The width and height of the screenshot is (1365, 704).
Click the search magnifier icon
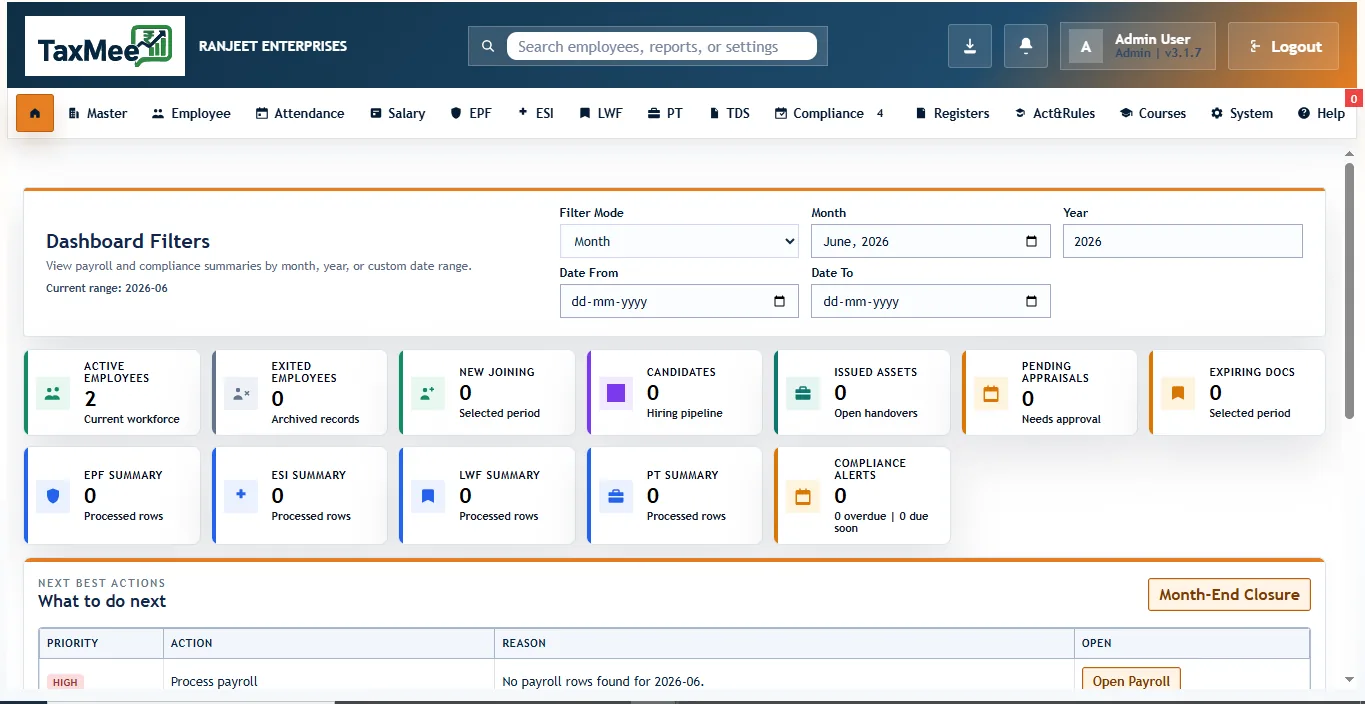click(488, 46)
